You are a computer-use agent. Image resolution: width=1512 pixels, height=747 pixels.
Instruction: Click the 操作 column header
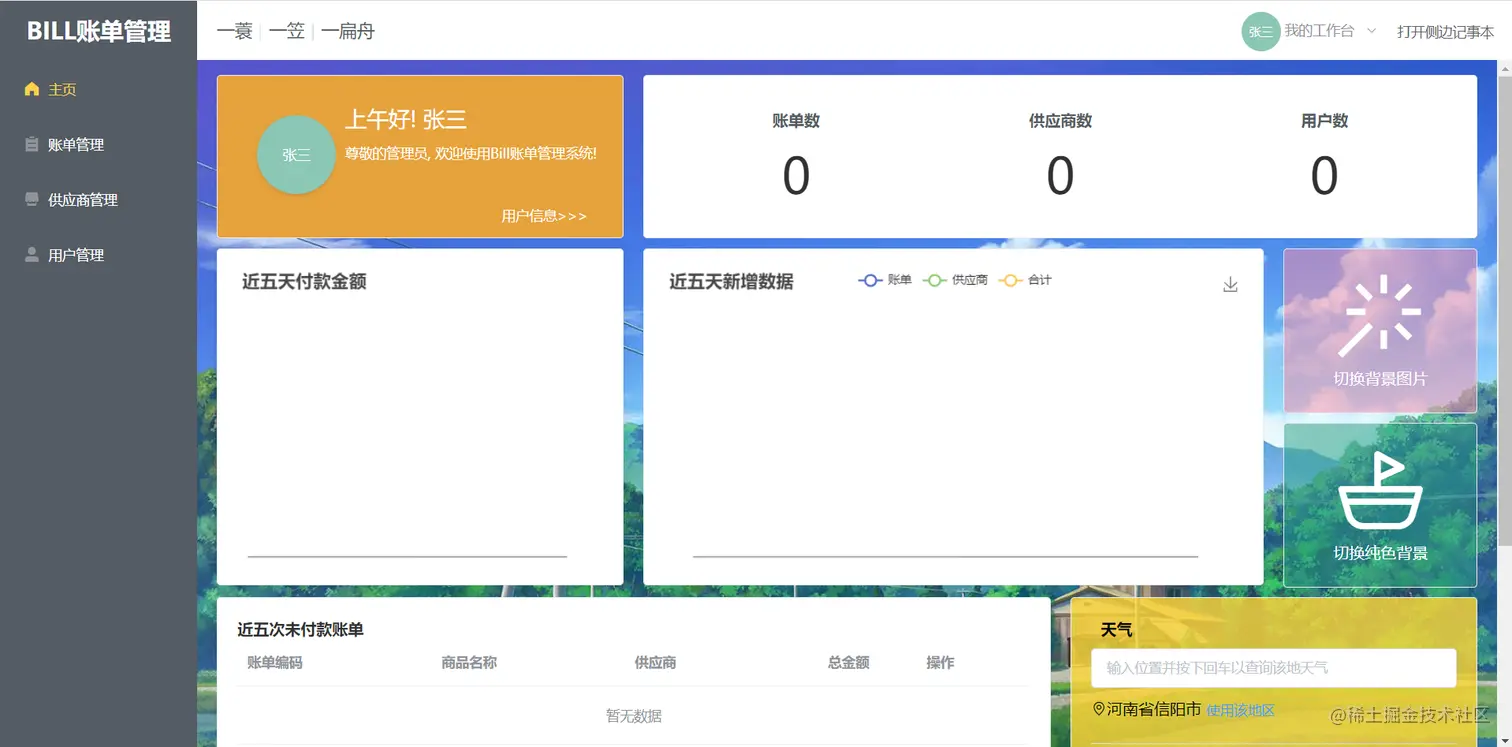[940, 662]
